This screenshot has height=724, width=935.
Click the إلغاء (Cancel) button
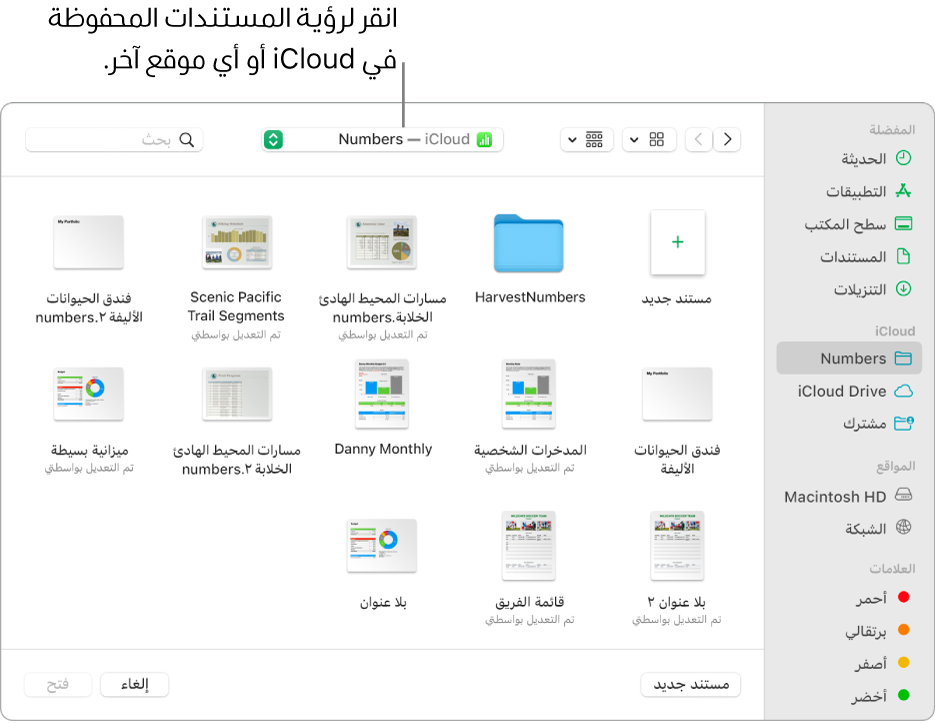pos(134,685)
